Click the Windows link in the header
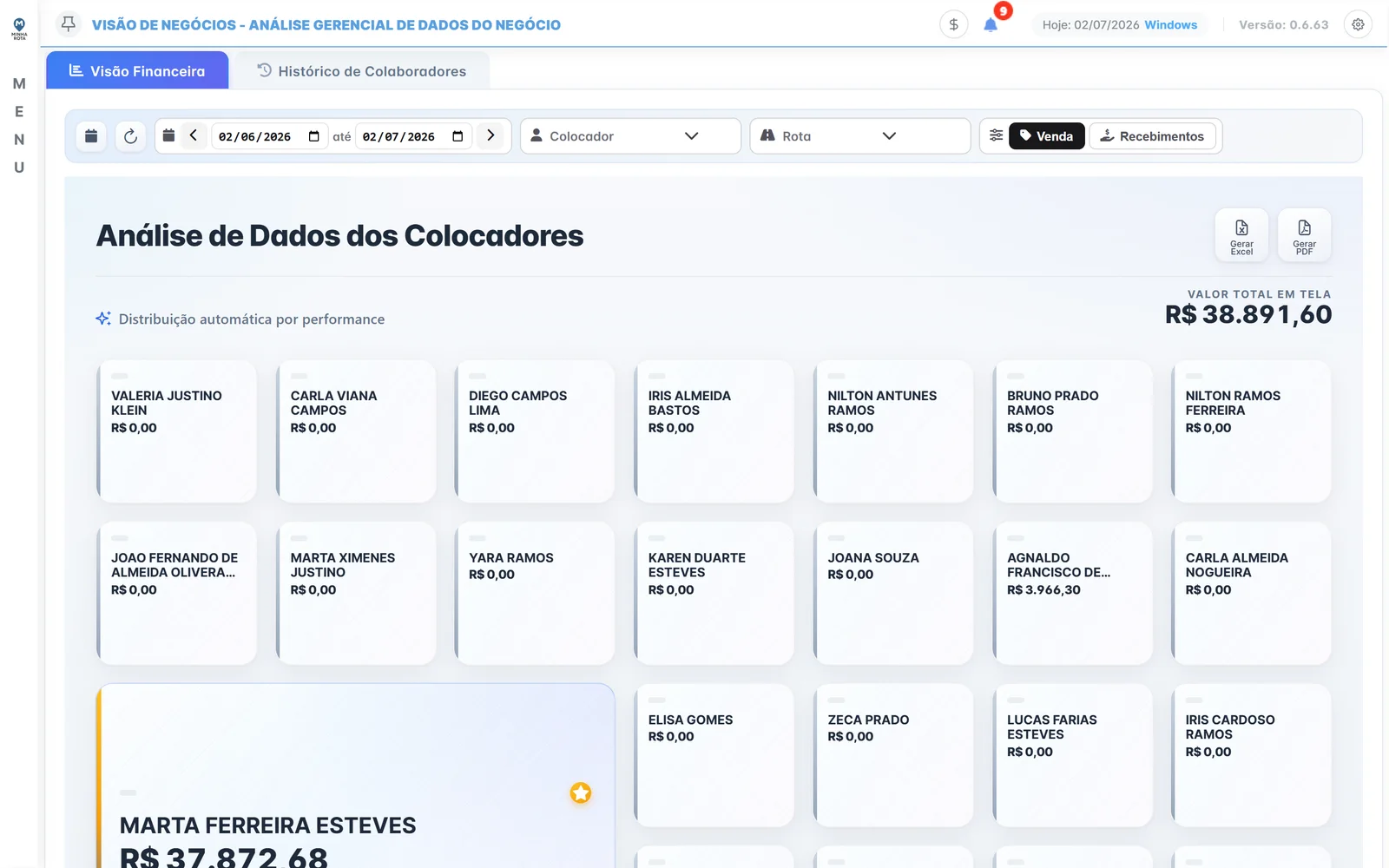Viewport: 1389px width, 868px height. [1170, 24]
